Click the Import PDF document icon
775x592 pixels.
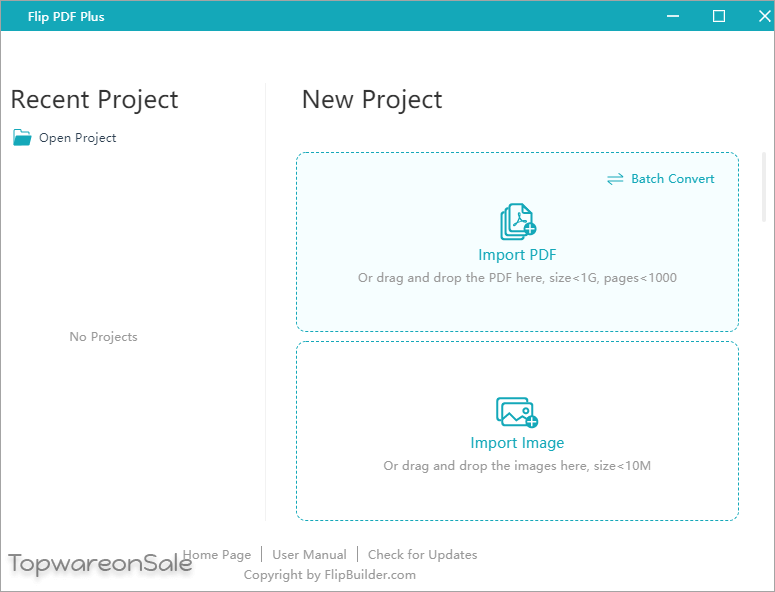click(x=518, y=221)
